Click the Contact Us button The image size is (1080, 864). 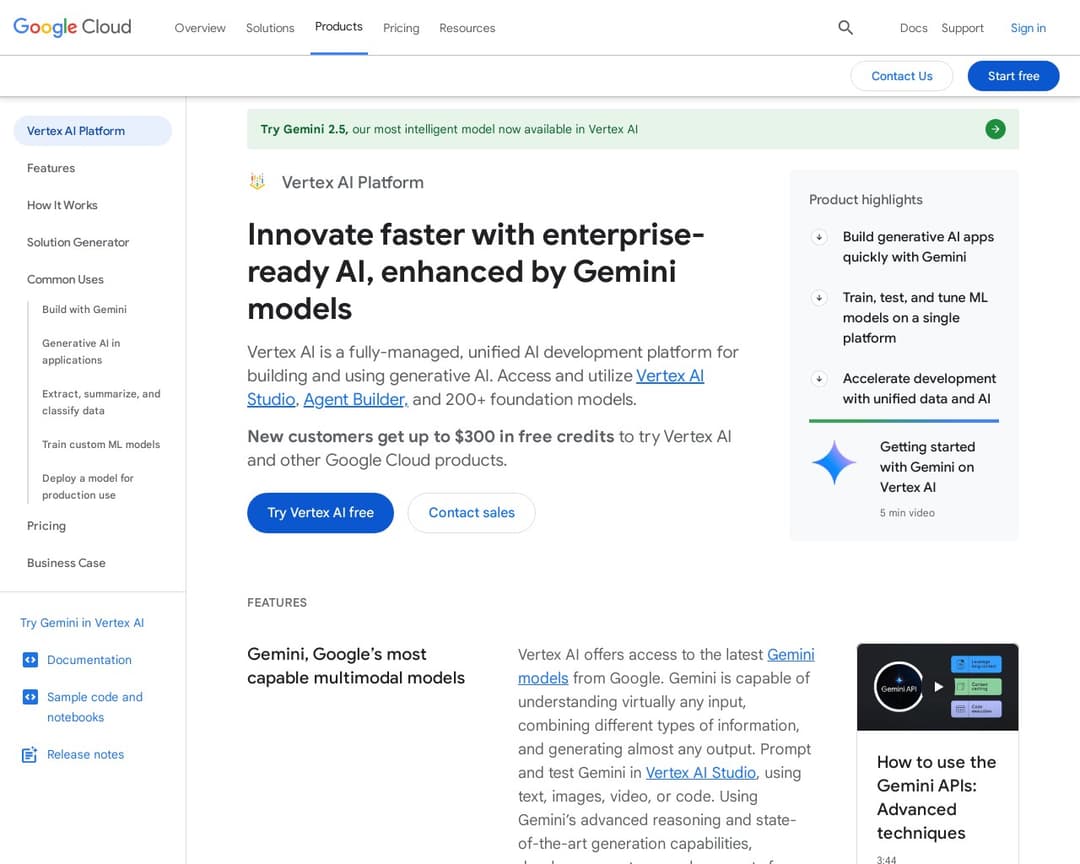click(x=902, y=76)
